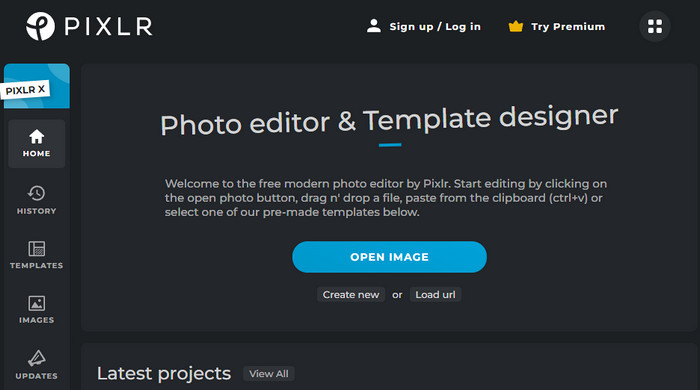Click the gold Premium crown icon
Screen dimensions: 700x390
click(x=516, y=26)
